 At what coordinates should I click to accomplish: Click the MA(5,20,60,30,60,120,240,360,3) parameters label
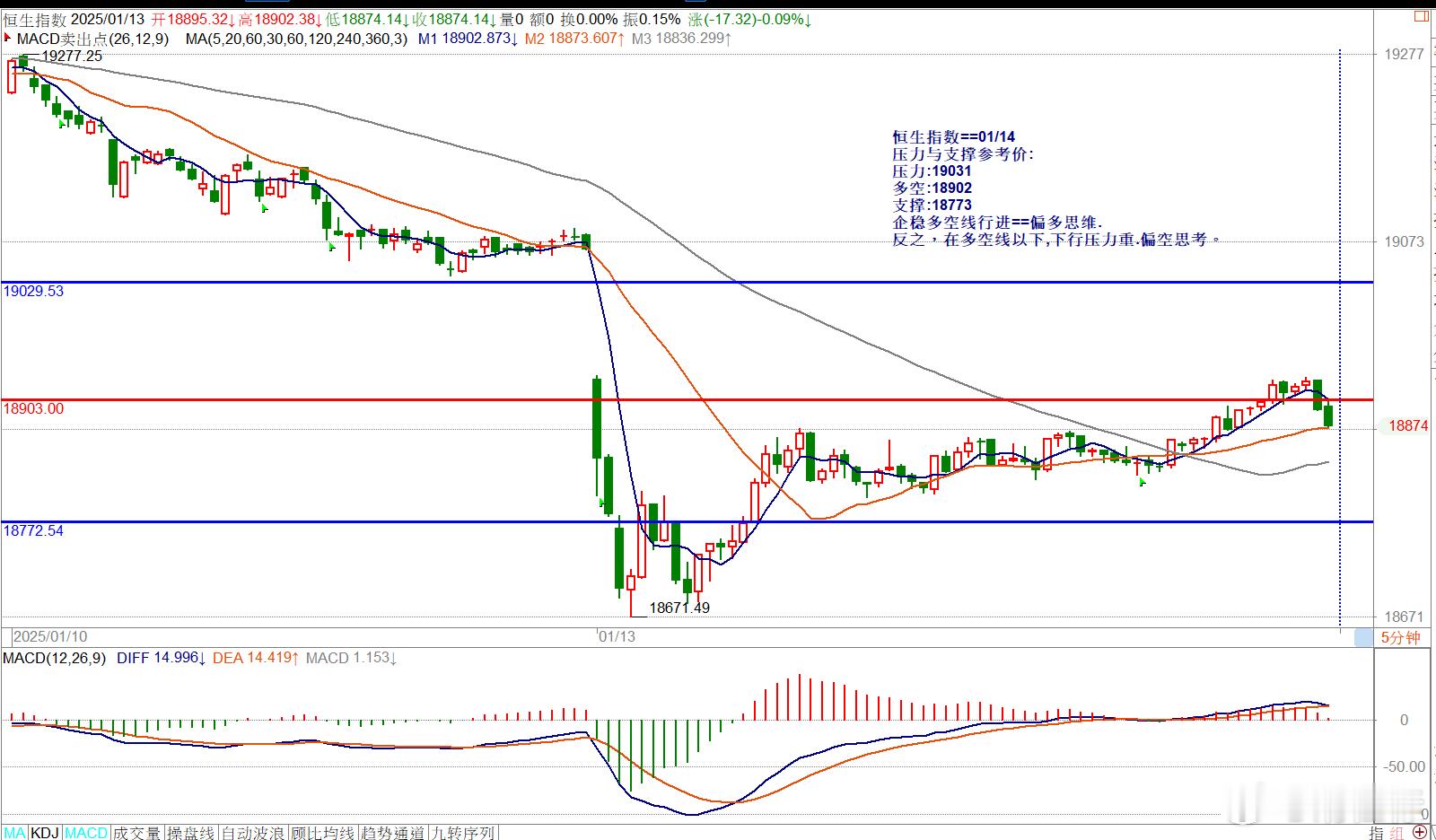tap(296, 39)
